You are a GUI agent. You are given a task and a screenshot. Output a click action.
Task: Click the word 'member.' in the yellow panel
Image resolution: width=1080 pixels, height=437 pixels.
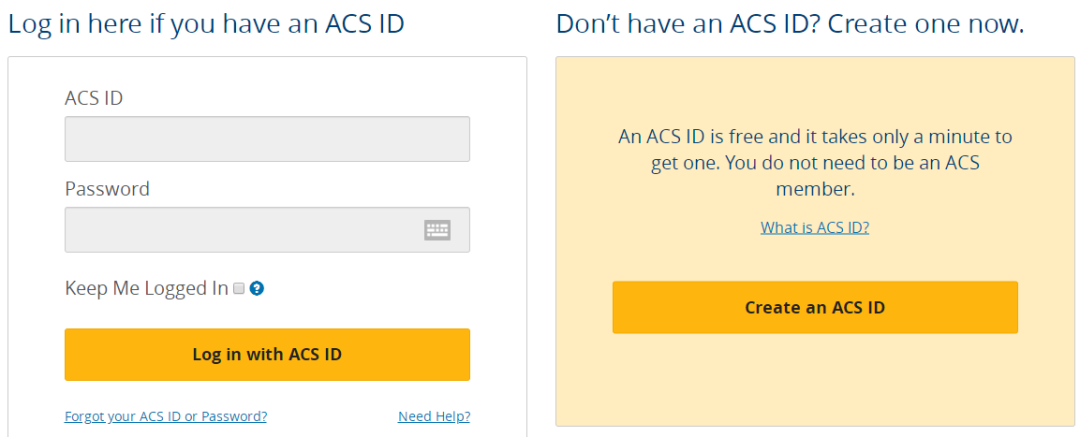[x=815, y=189]
